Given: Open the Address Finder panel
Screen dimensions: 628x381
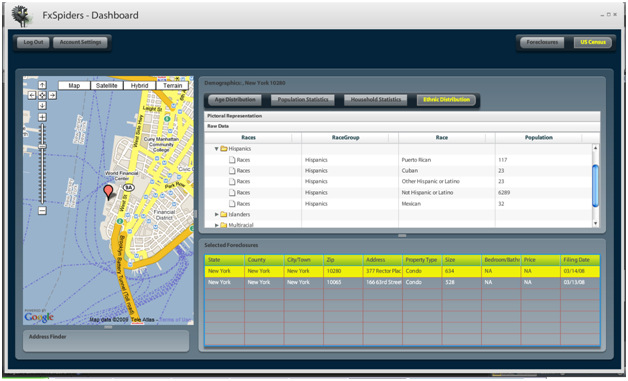Looking at the screenshot, I should point(106,341).
